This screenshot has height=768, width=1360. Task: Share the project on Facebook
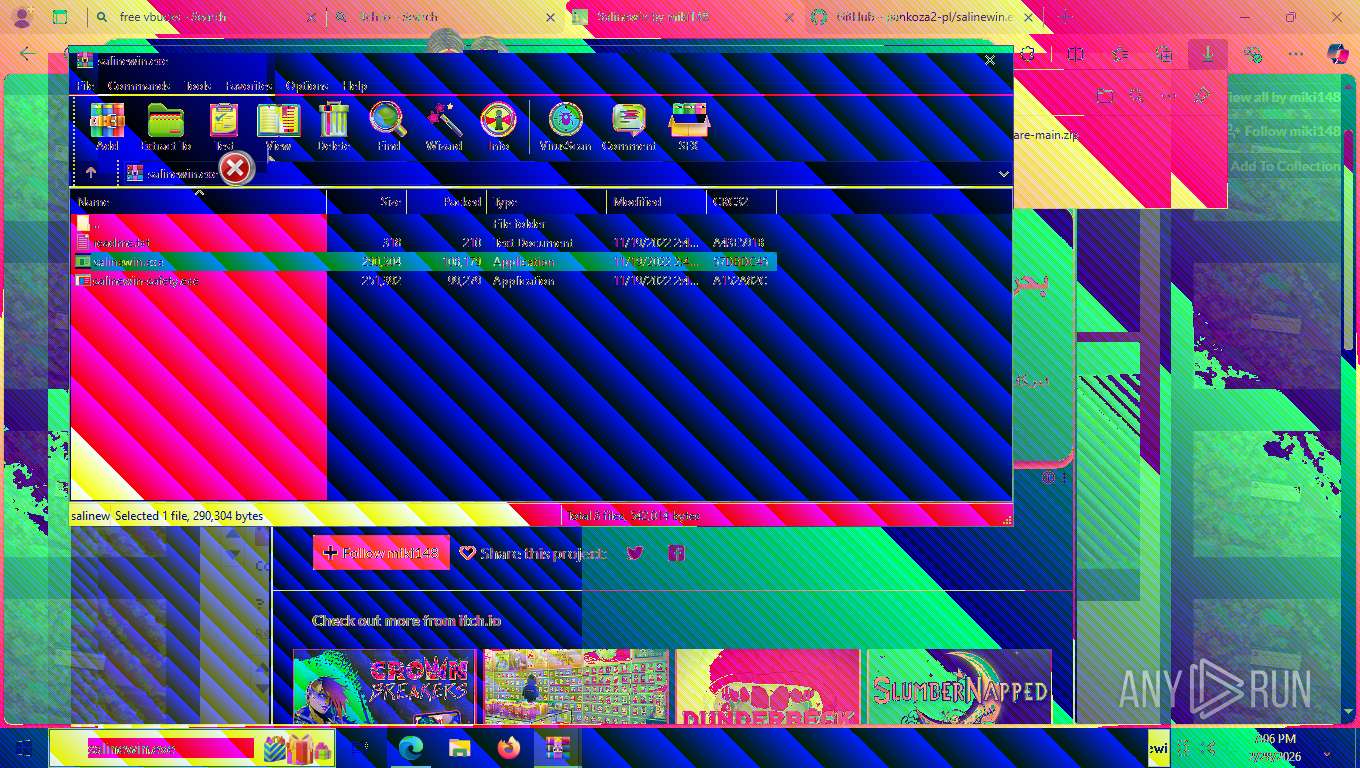click(676, 553)
